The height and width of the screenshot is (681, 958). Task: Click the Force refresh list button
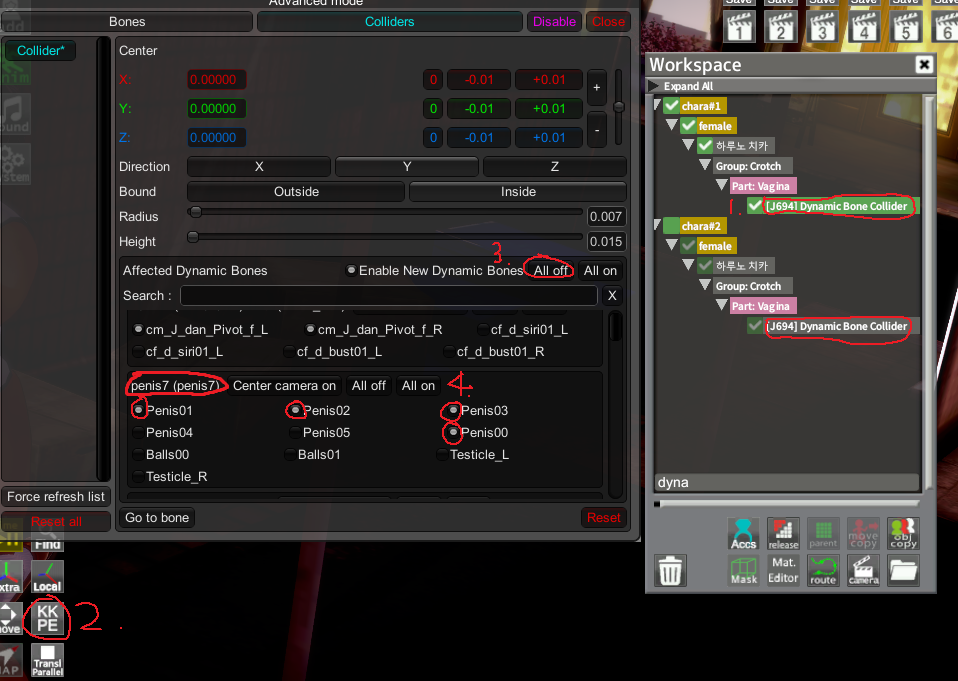coord(56,497)
